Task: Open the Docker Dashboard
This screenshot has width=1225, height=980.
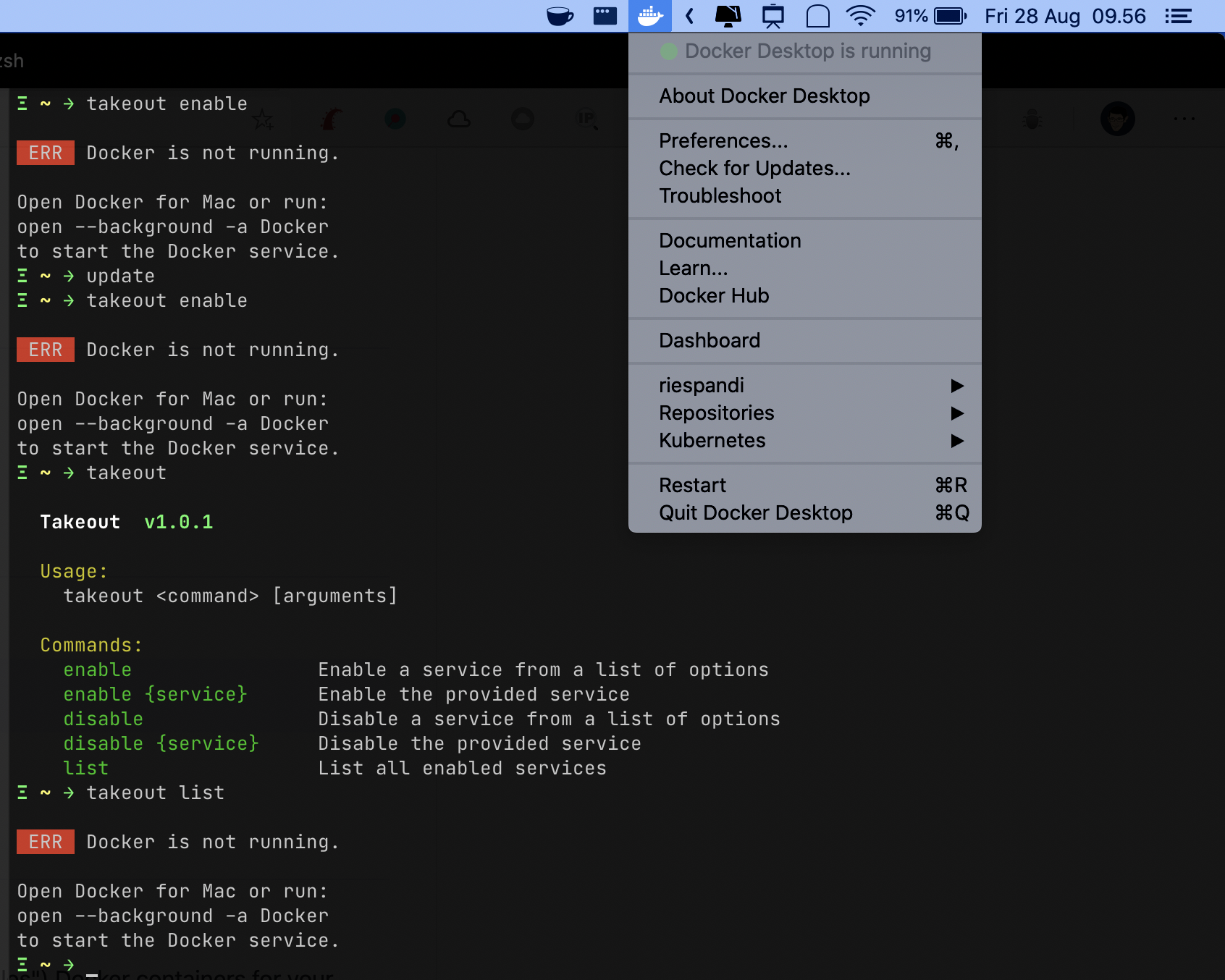Action: [805, 340]
